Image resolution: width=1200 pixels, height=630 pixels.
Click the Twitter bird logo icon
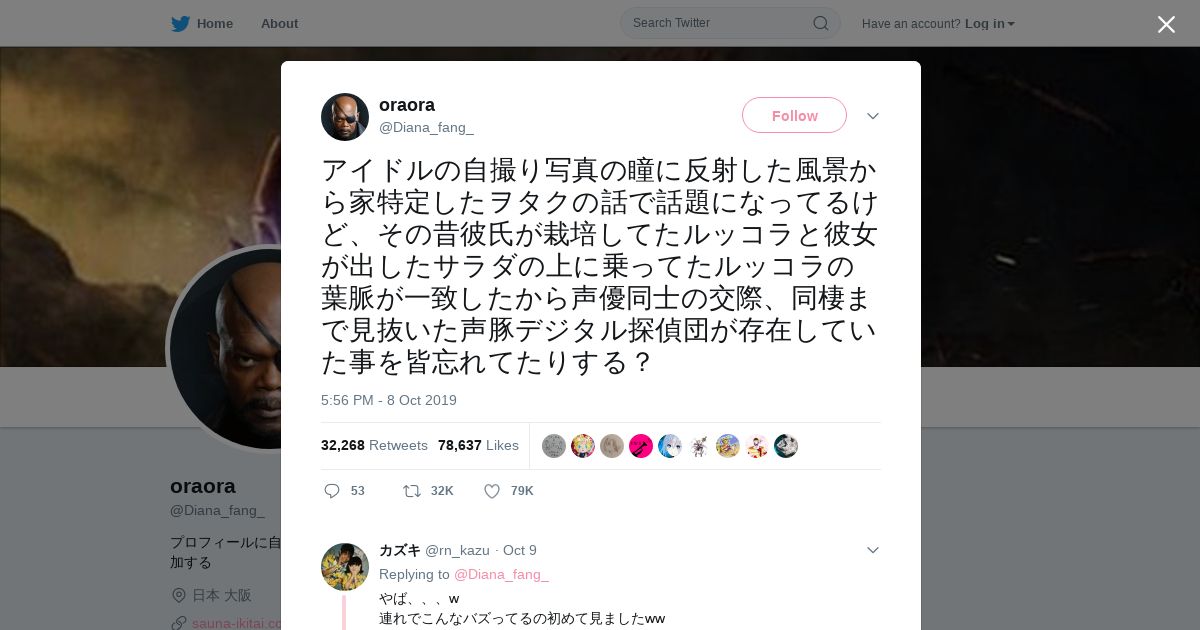(180, 23)
